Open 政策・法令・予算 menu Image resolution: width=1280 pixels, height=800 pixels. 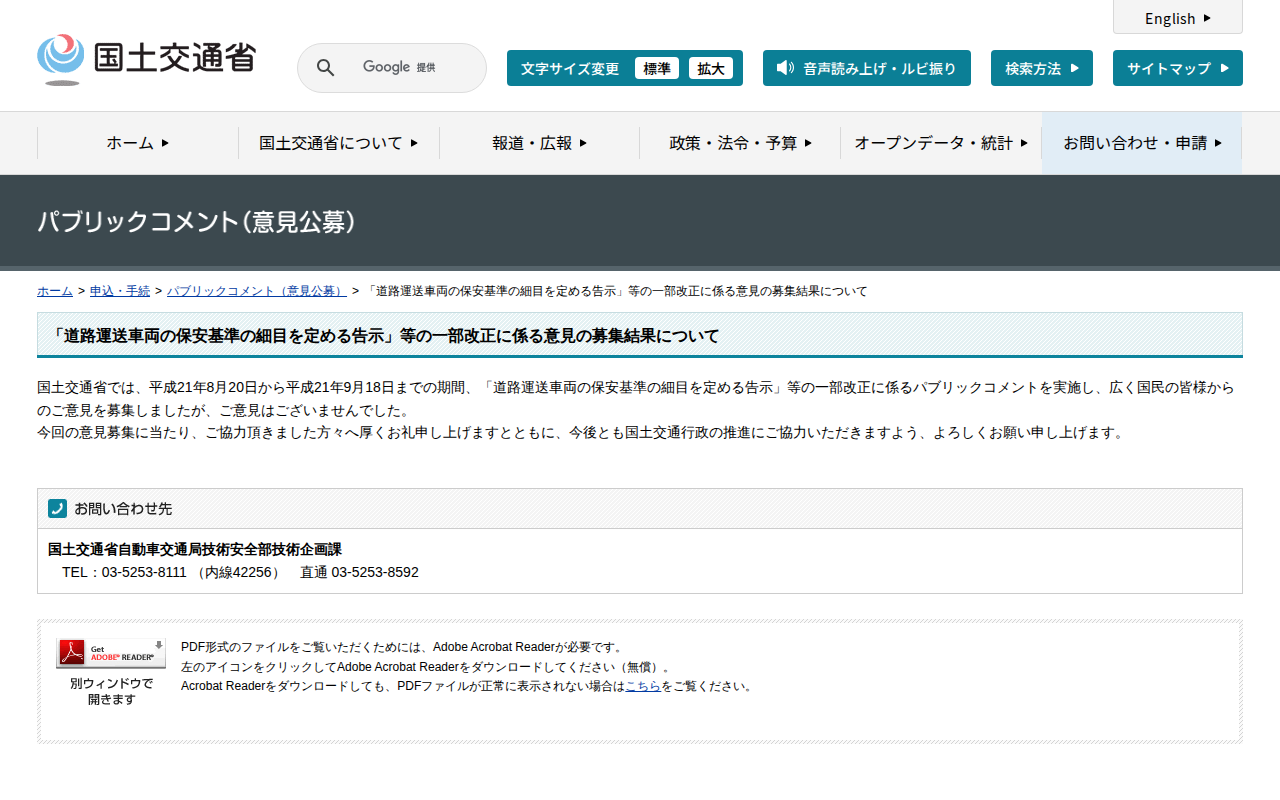click(740, 143)
